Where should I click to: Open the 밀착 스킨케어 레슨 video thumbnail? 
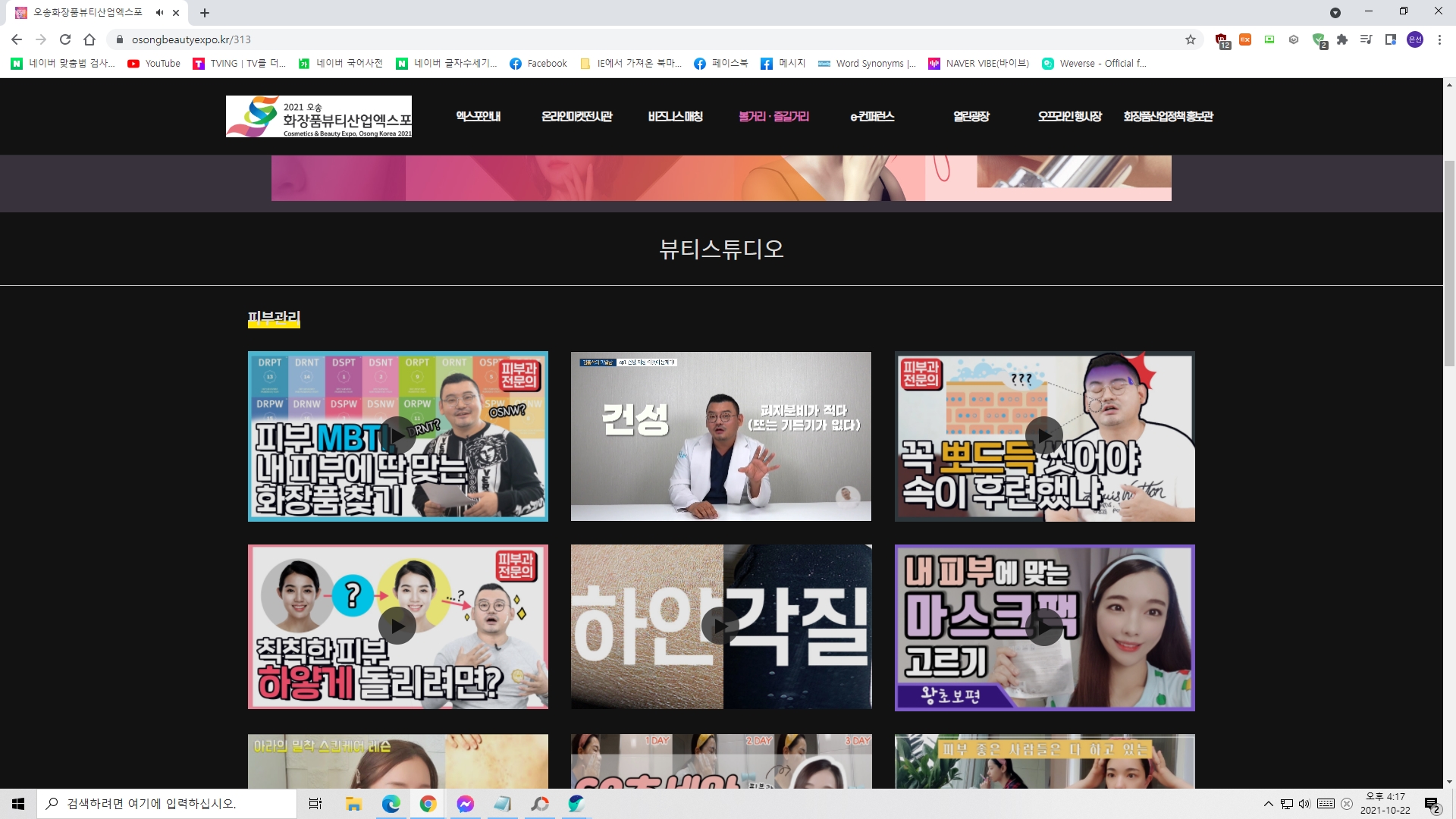click(397, 761)
